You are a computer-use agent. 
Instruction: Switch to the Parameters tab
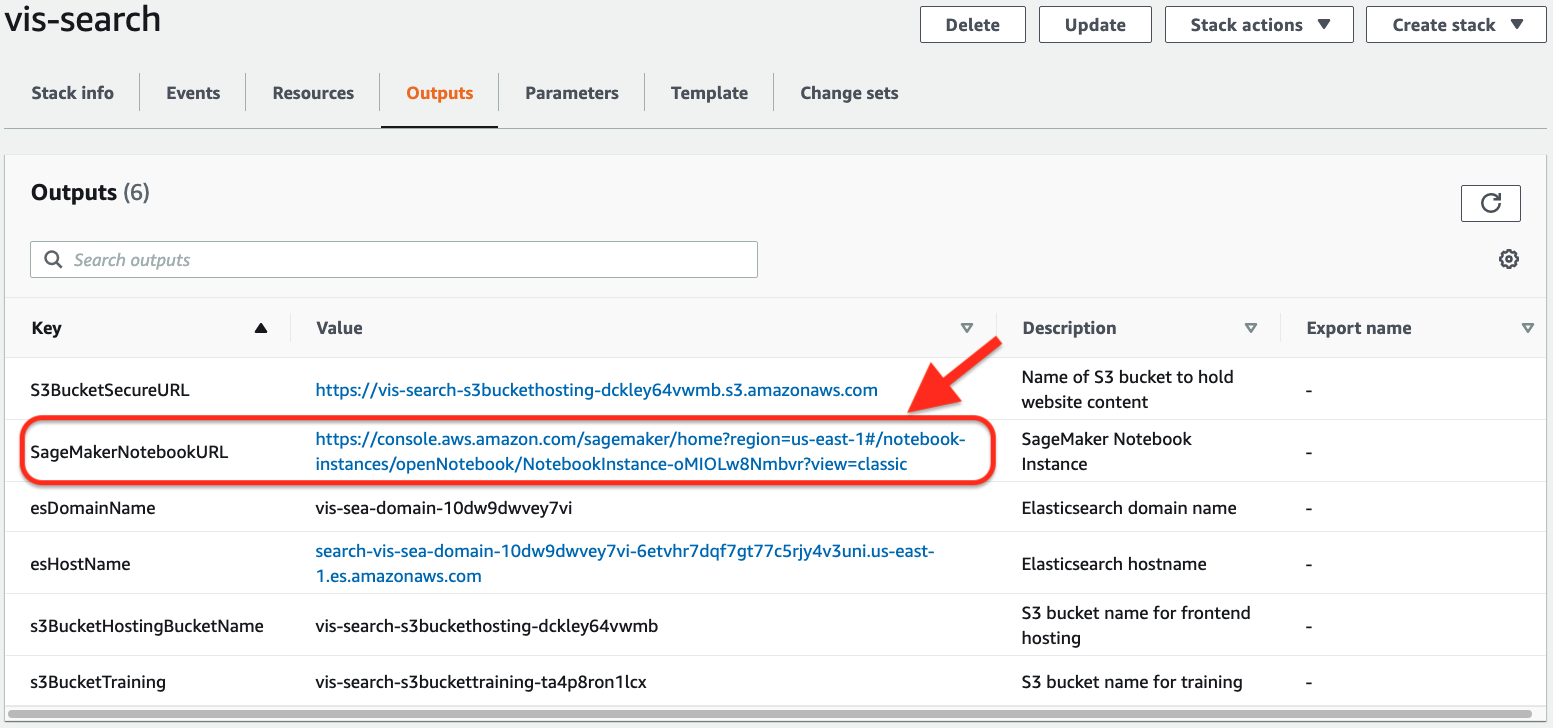572,93
